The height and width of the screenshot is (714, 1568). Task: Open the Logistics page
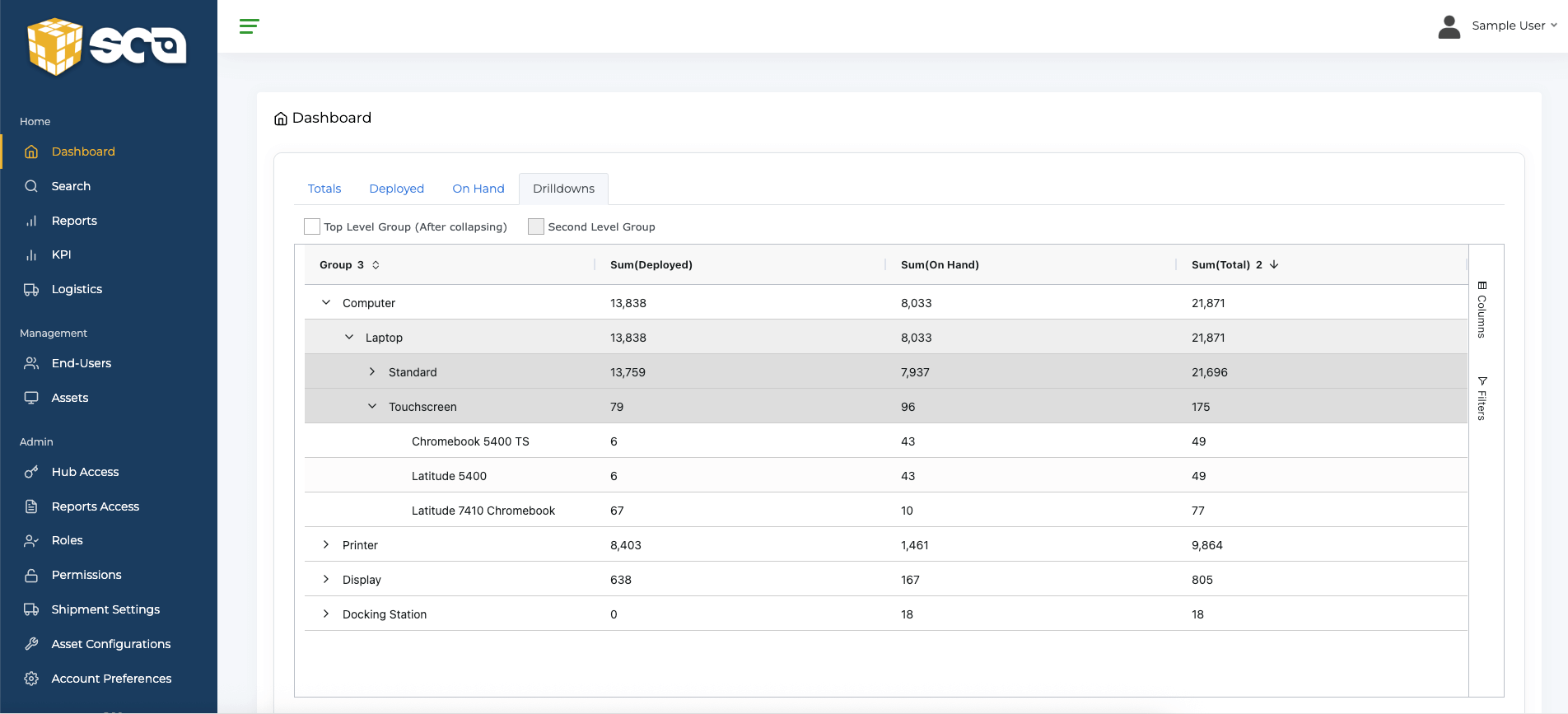pyautogui.click(x=77, y=289)
